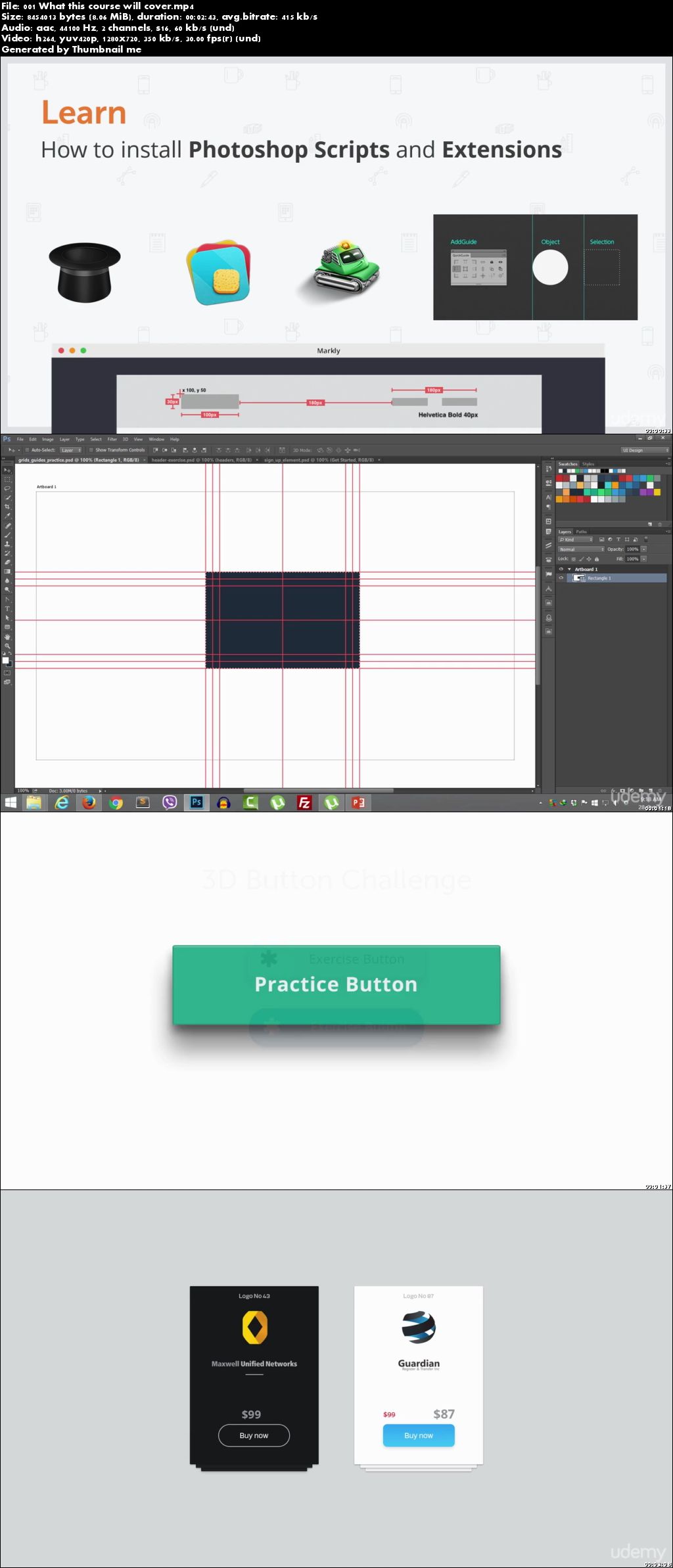This screenshot has height=1568, width=673.
Task: Click Buy now on Maxwell card
Action: [x=254, y=1435]
